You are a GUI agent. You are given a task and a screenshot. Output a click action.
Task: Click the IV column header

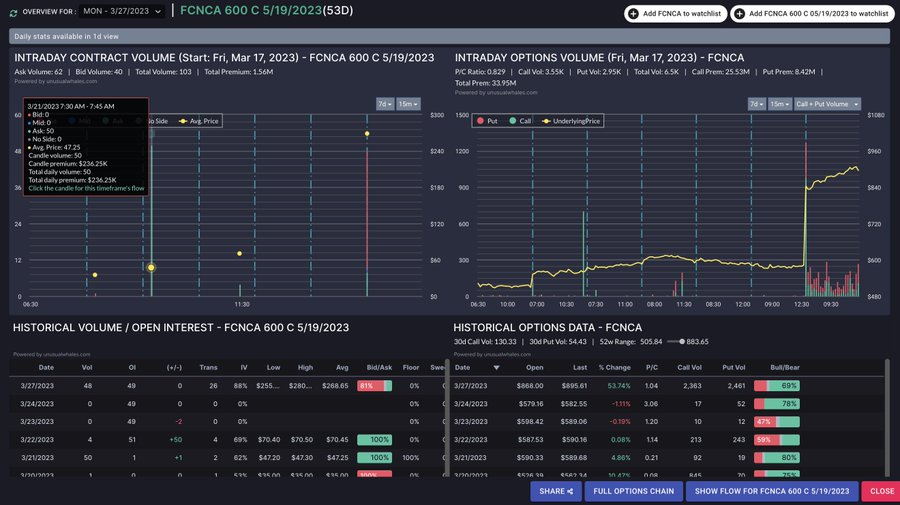(243, 367)
